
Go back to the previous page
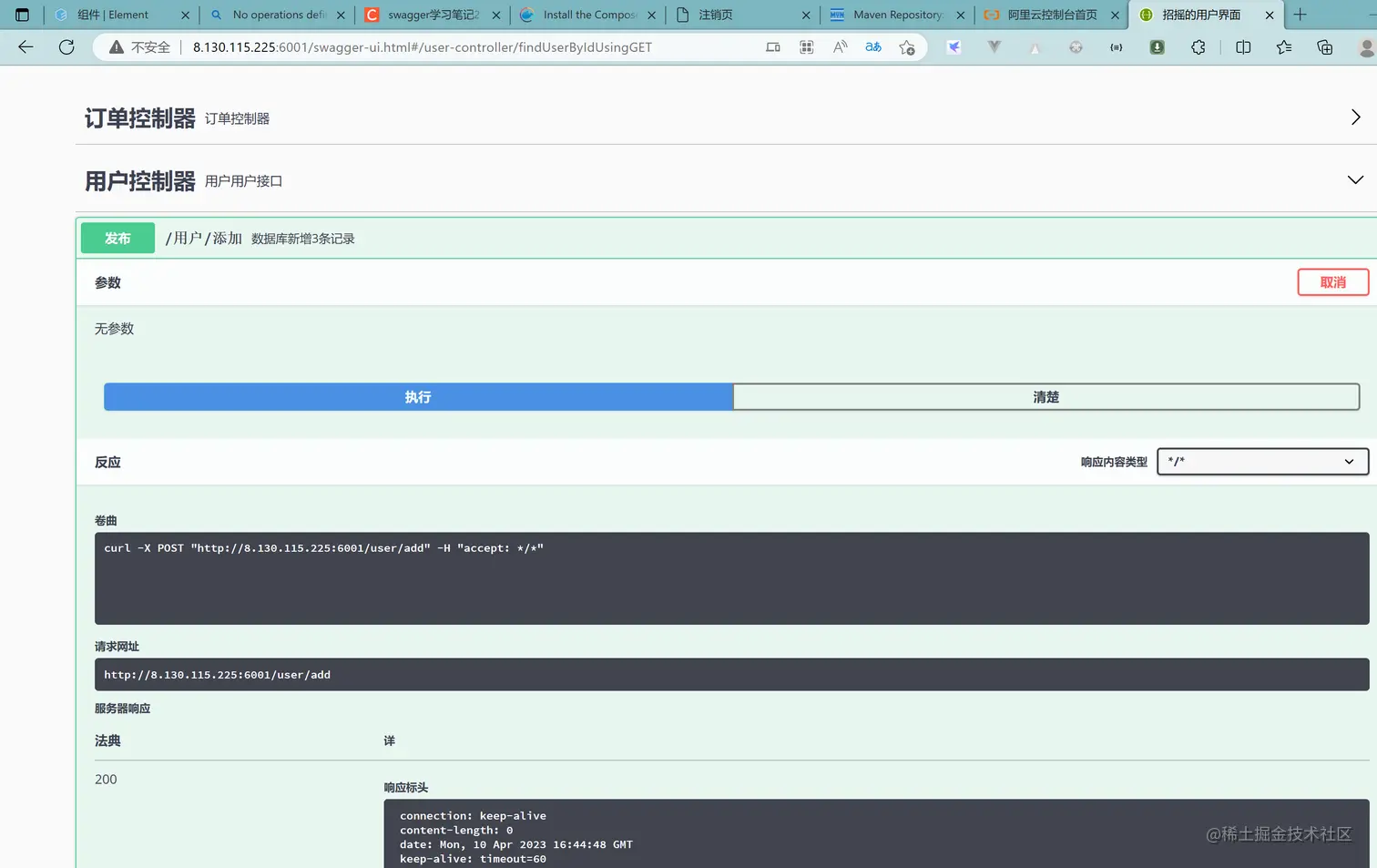[x=25, y=47]
